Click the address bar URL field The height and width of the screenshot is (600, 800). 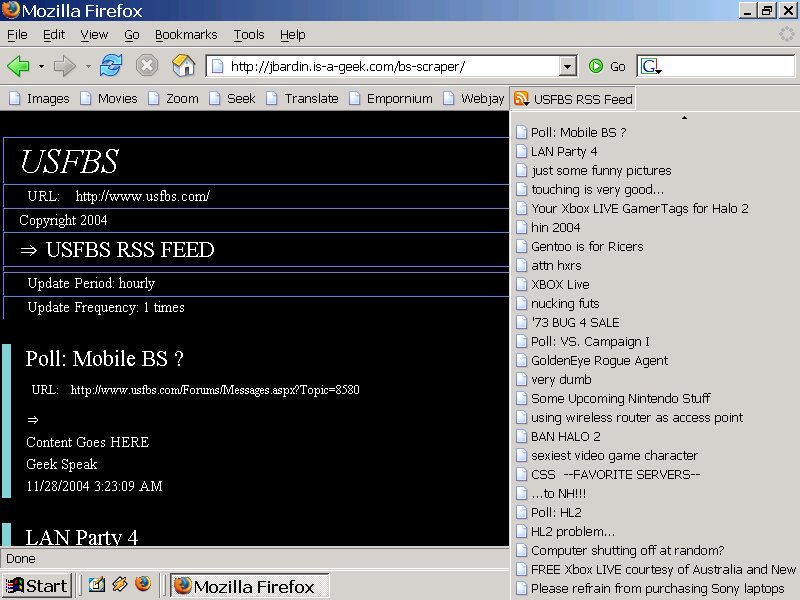tap(383, 66)
